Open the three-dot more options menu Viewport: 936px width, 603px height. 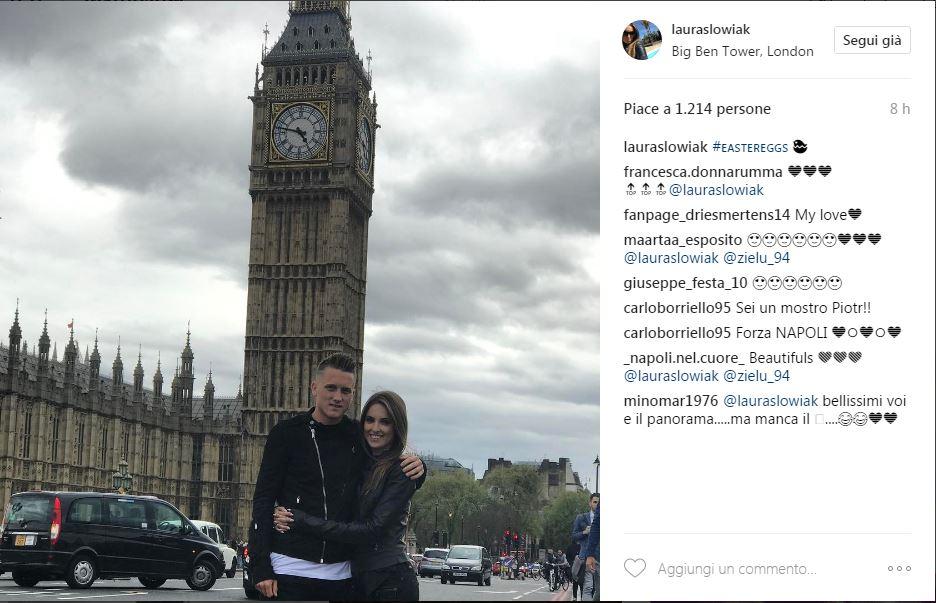(x=899, y=568)
